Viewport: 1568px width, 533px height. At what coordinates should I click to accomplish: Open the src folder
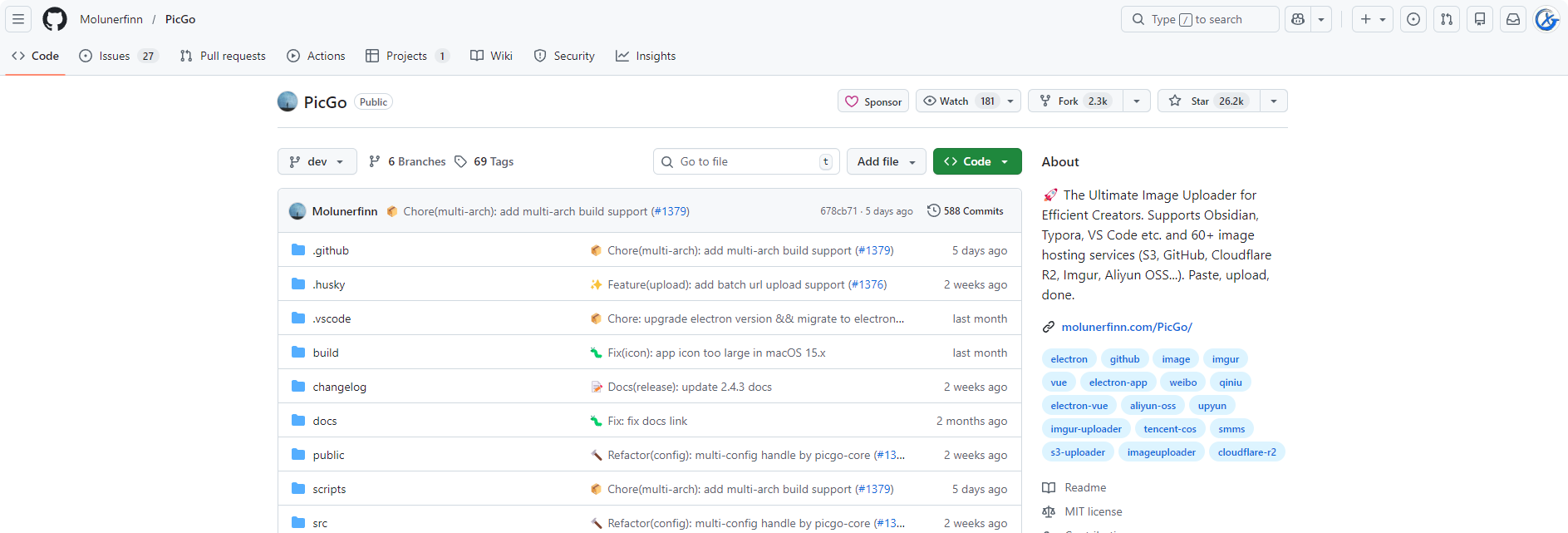pyautogui.click(x=320, y=523)
